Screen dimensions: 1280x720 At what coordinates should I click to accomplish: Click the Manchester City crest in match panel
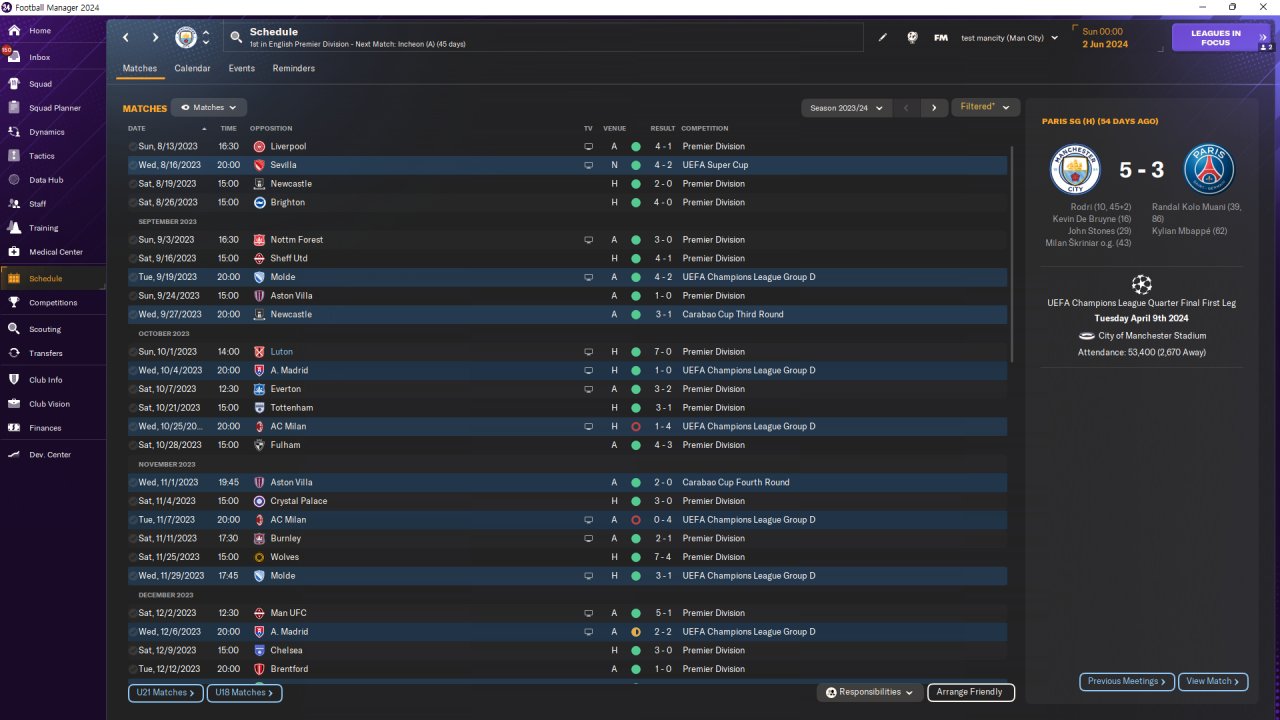coord(1075,169)
